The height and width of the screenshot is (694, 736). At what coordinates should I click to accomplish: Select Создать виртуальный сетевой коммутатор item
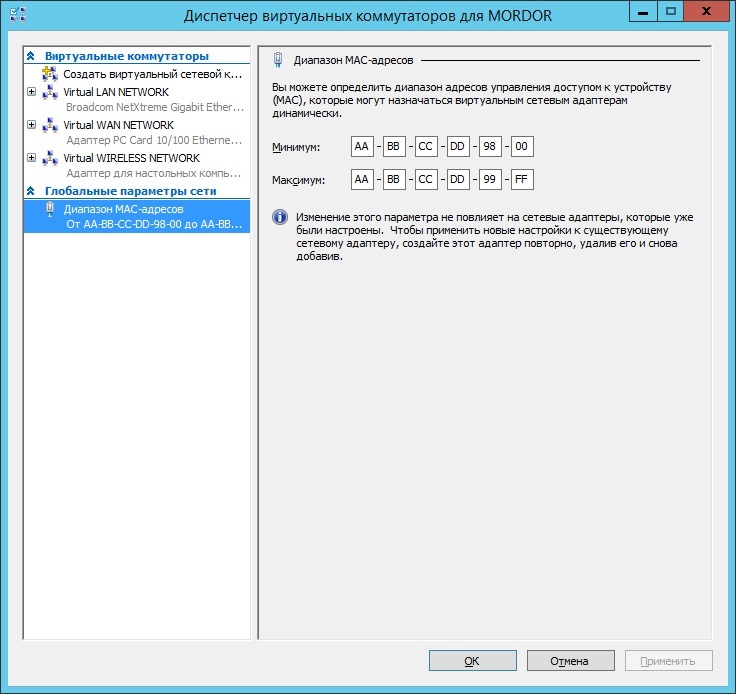tap(152, 75)
